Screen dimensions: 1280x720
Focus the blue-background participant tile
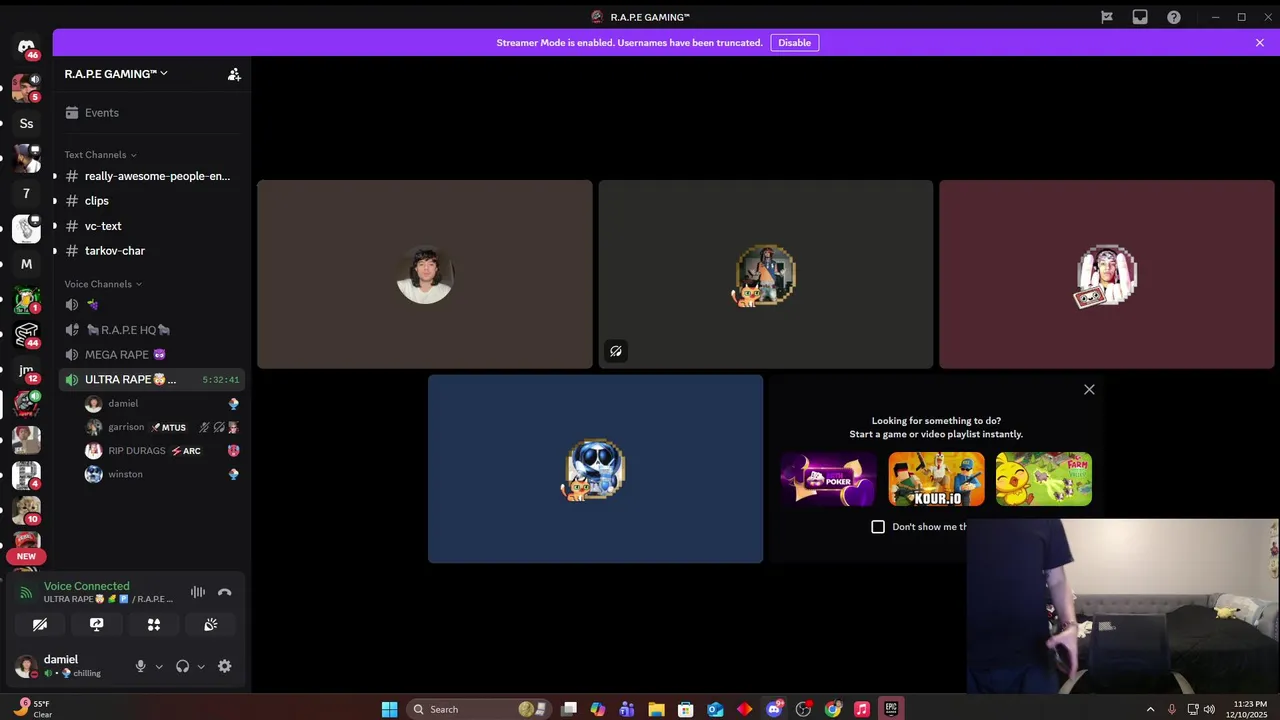(x=595, y=469)
